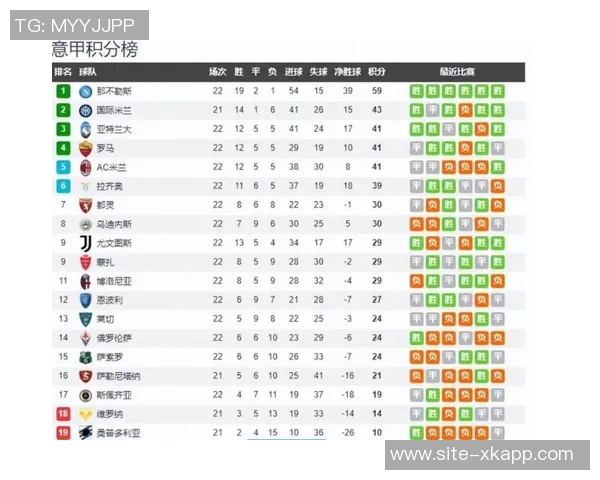Image resolution: width=600 pixels, height=480 pixels.
Task: Click the Sampdoria (桑普多利亚) crest icon
Action: click(x=86, y=433)
